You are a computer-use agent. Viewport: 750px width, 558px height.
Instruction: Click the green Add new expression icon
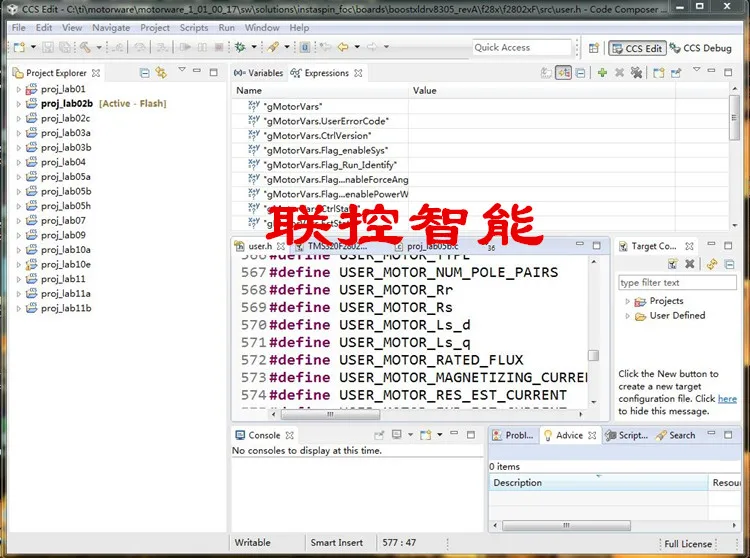coord(602,73)
